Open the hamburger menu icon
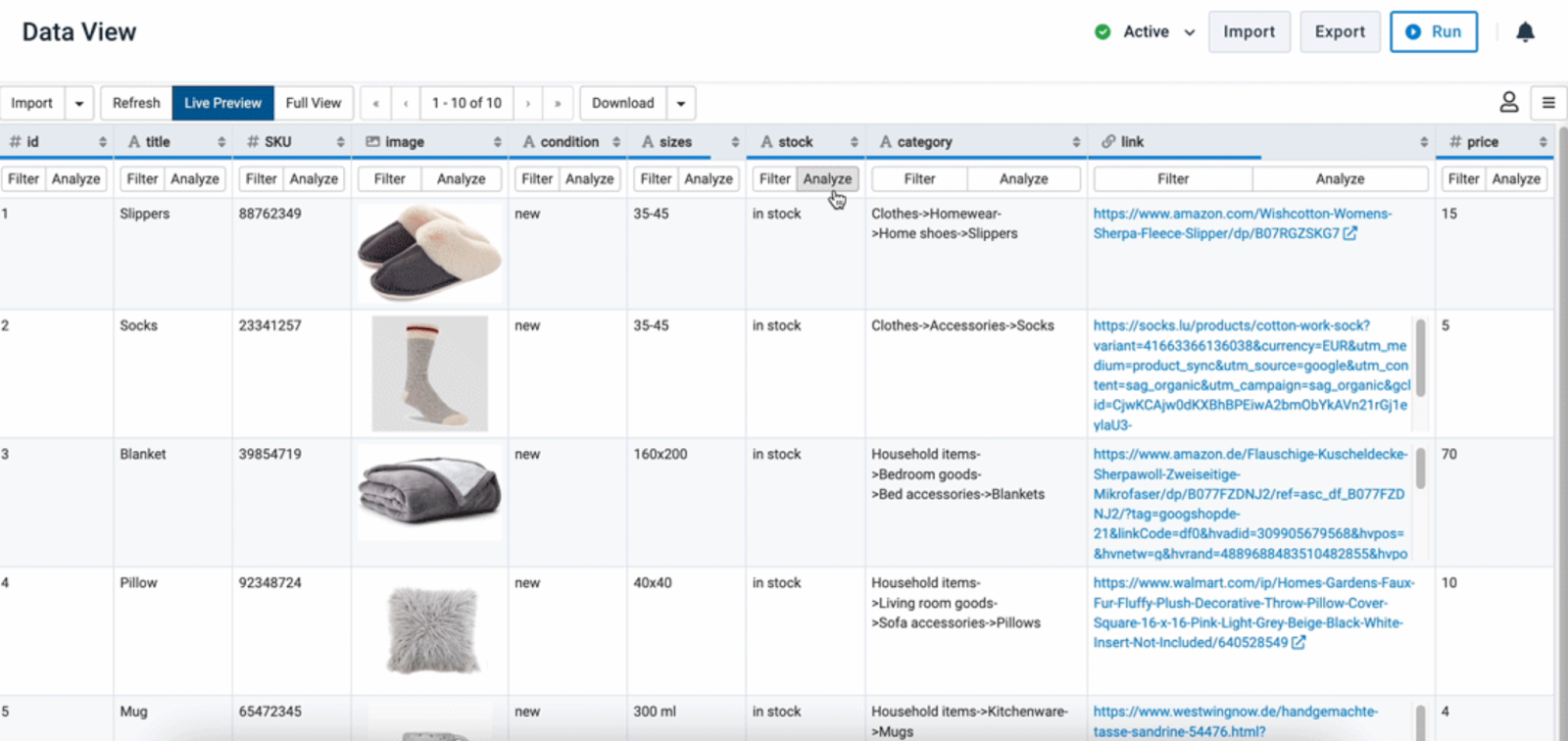This screenshot has height=741, width=1568. 1548,103
